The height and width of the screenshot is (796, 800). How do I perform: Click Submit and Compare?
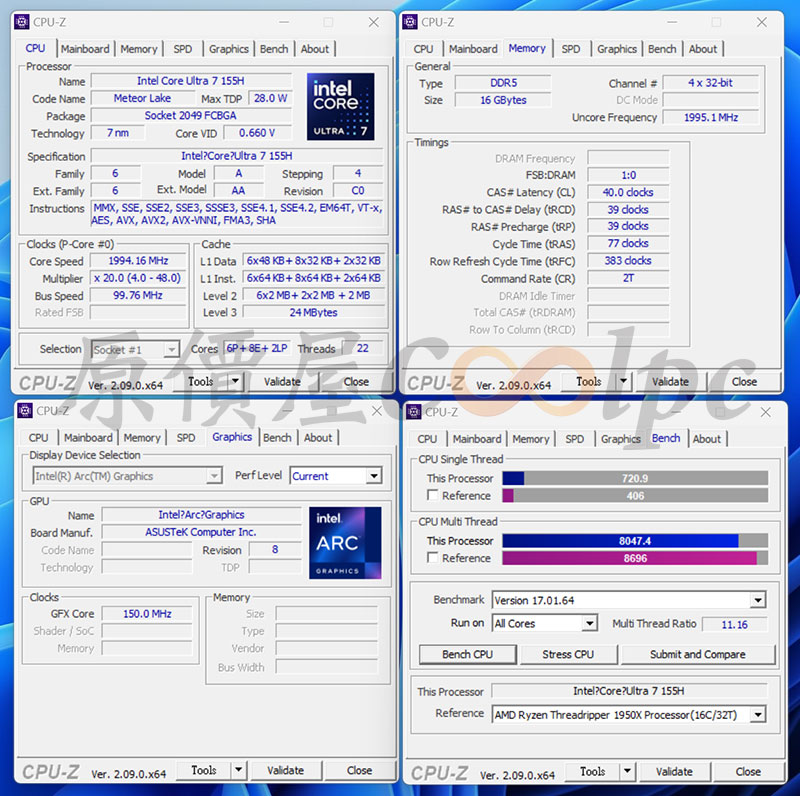(x=697, y=654)
